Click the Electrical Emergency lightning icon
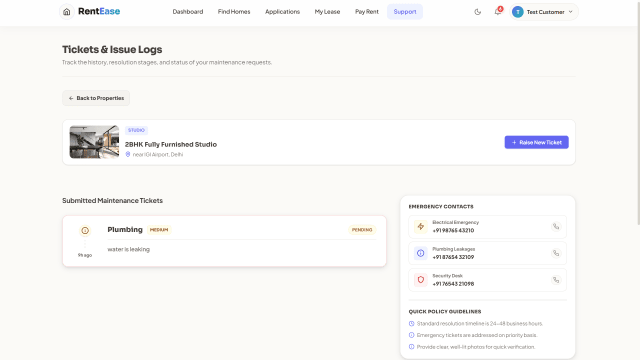640x360 pixels. point(420,227)
